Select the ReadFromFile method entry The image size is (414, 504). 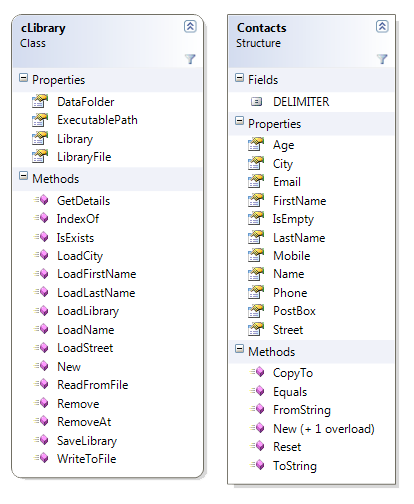tap(93, 385)
